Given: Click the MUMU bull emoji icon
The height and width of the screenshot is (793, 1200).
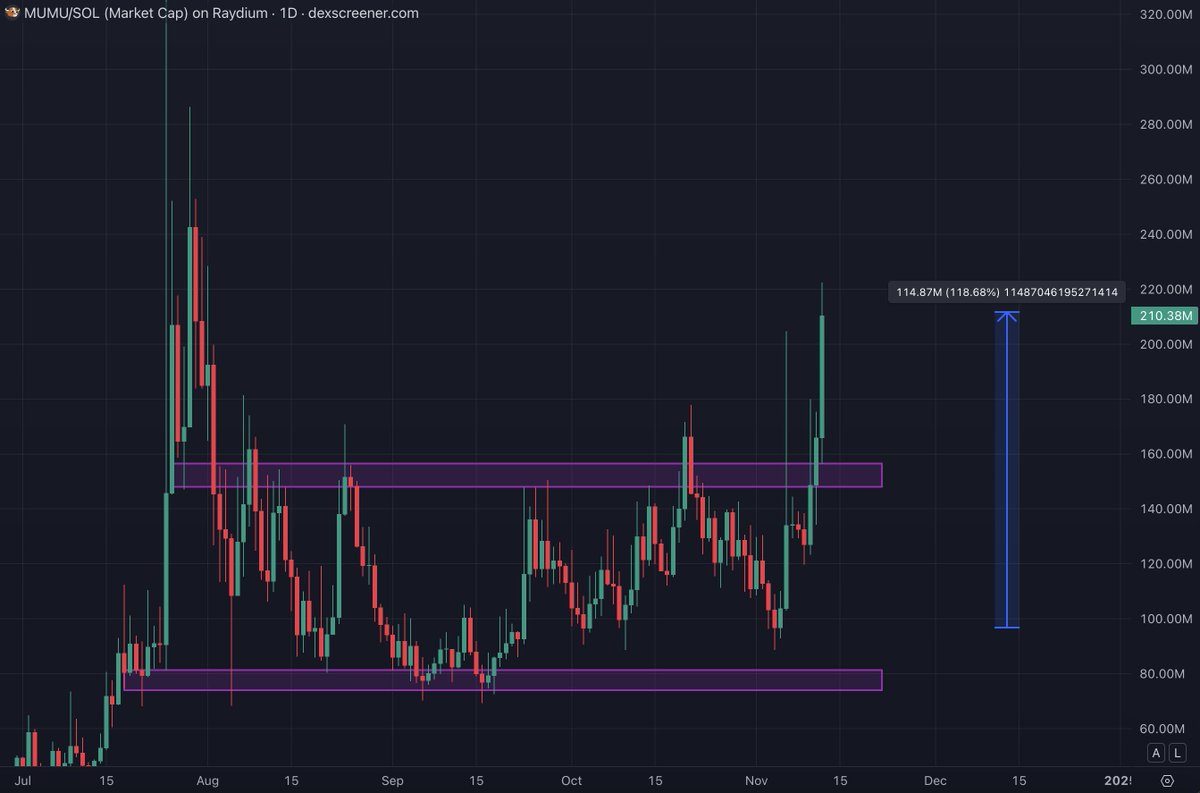Looking at the screenshot, I should click(12, 13).
